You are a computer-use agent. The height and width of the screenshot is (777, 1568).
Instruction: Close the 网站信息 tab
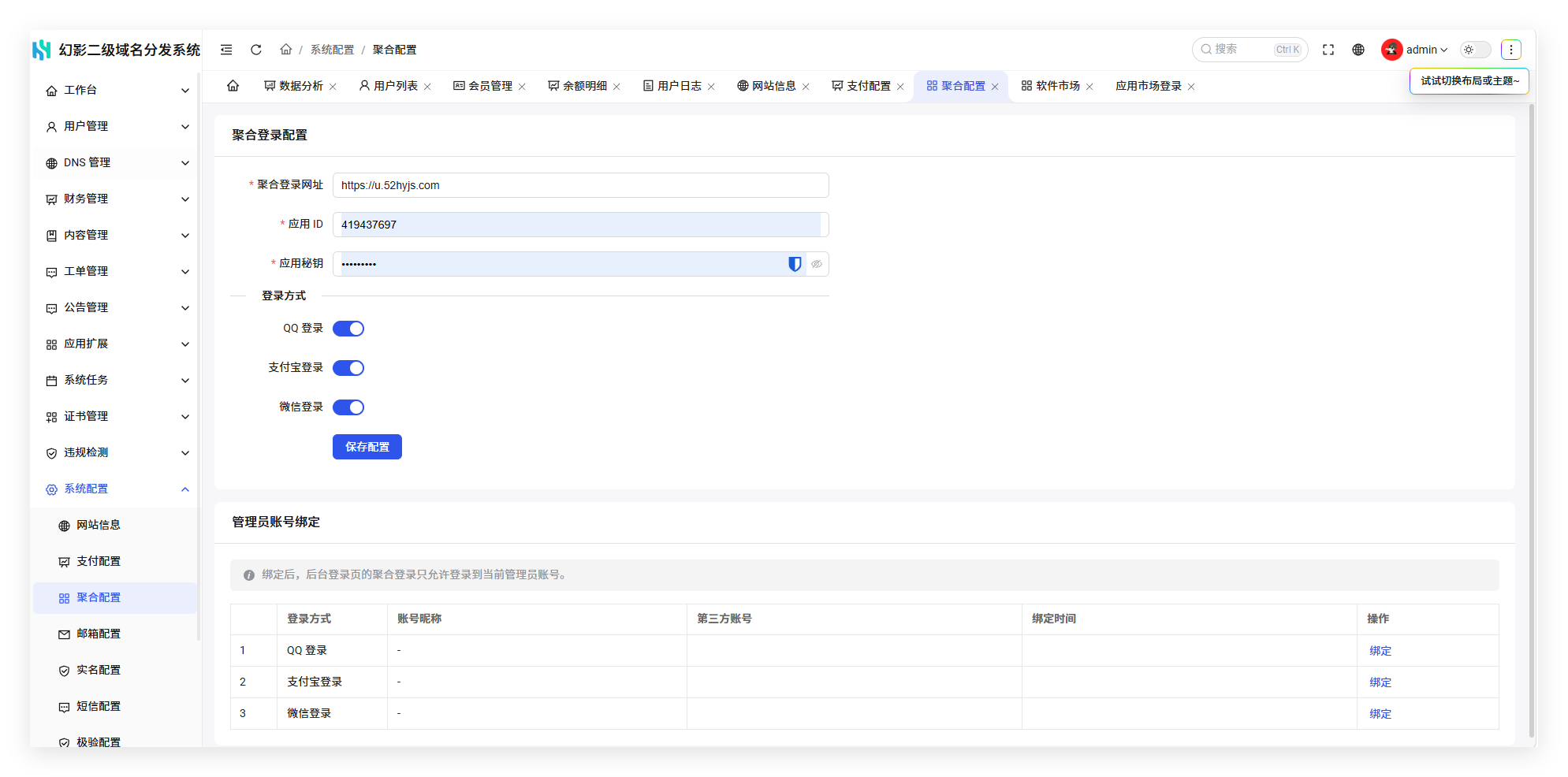806,87
